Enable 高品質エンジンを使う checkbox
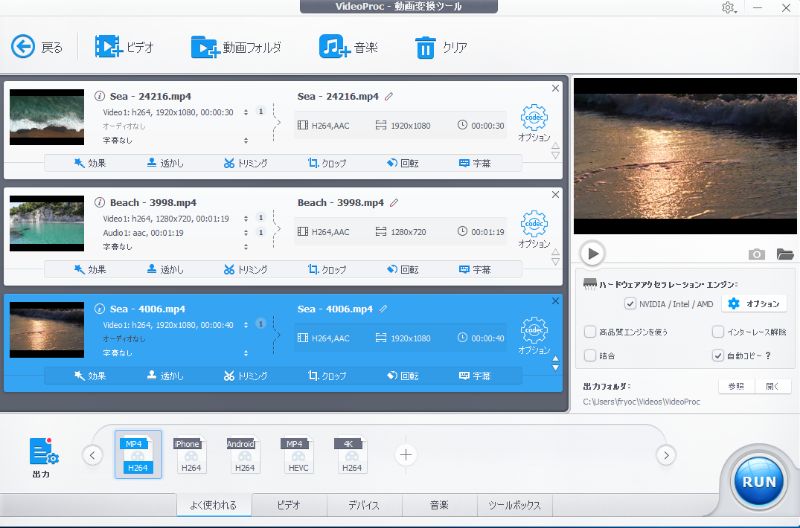The height and width of the screenshot is (528, 800). [590, 332]
